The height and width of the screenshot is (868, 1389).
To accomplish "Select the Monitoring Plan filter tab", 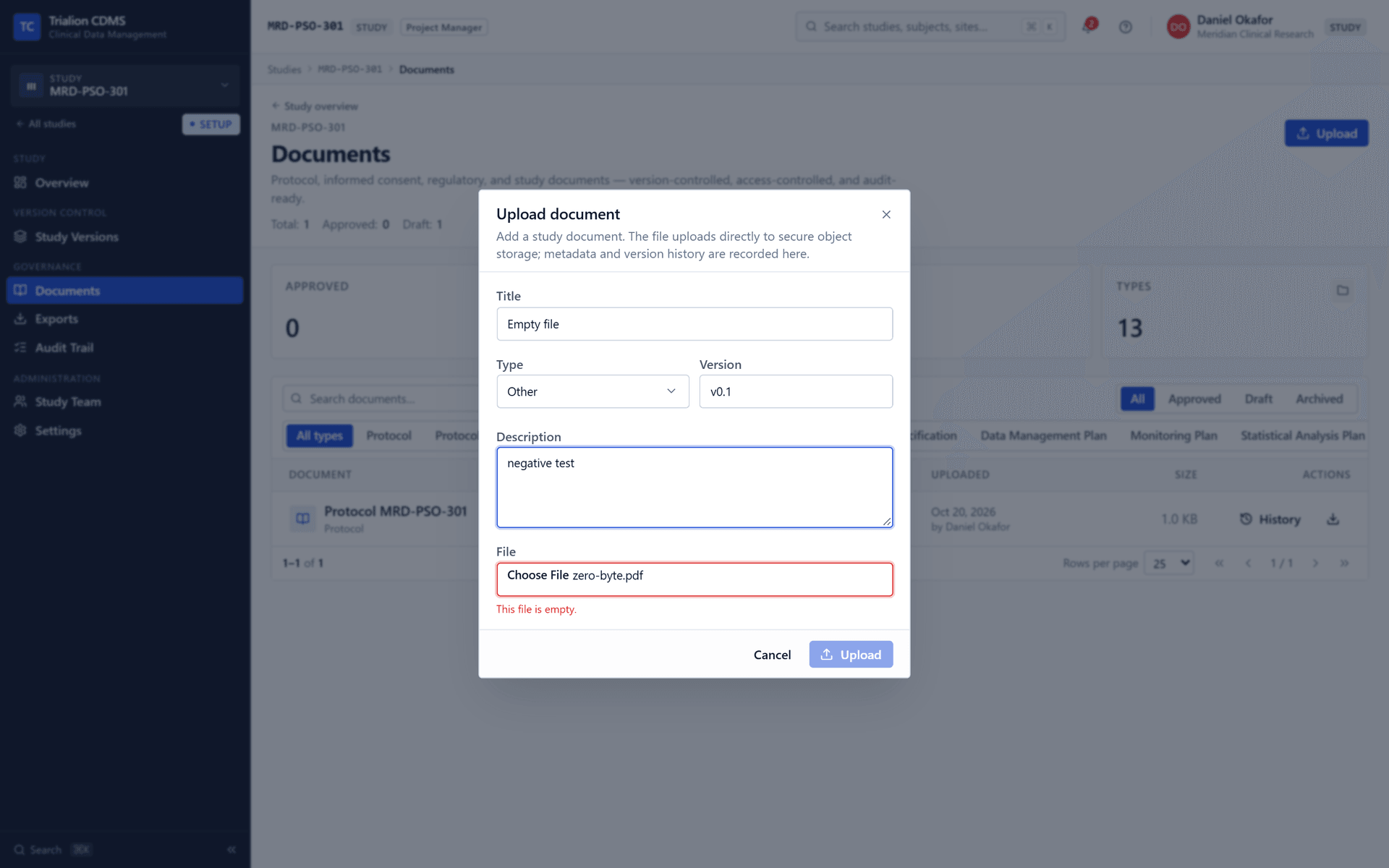I will 1173,435.
